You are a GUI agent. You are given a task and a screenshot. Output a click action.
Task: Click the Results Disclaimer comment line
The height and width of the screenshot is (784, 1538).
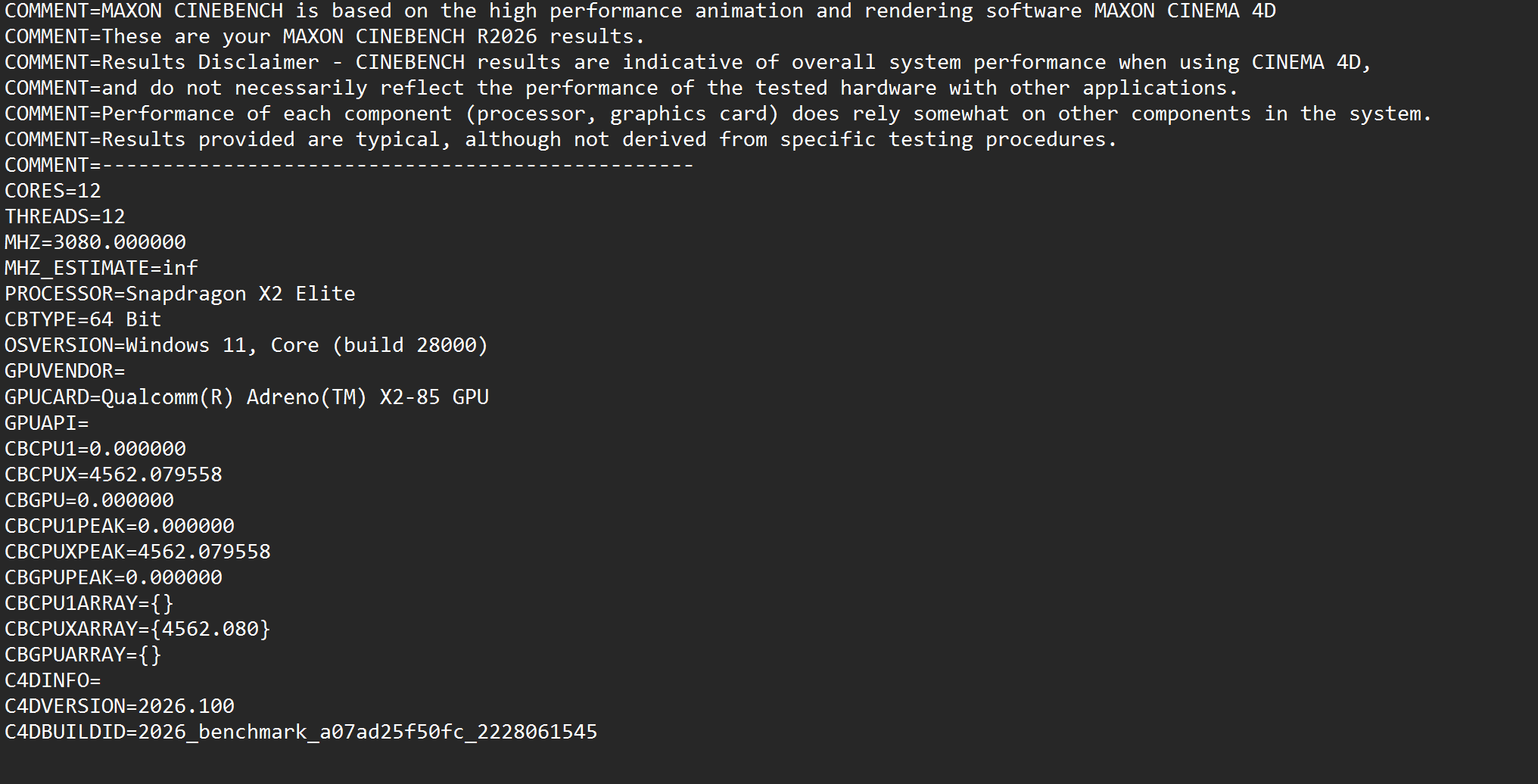[x=689, y=62]
